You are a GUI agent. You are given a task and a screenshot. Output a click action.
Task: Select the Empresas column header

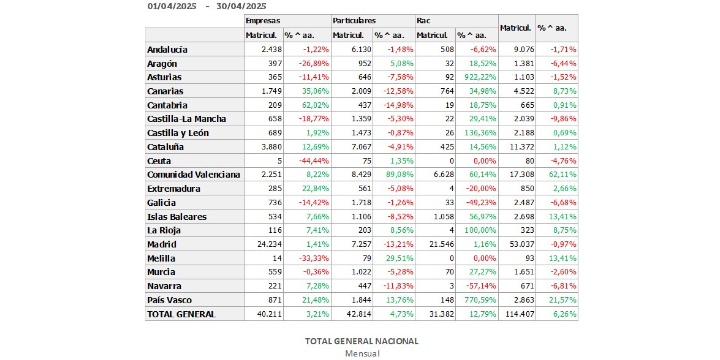[x=263, y=21]
